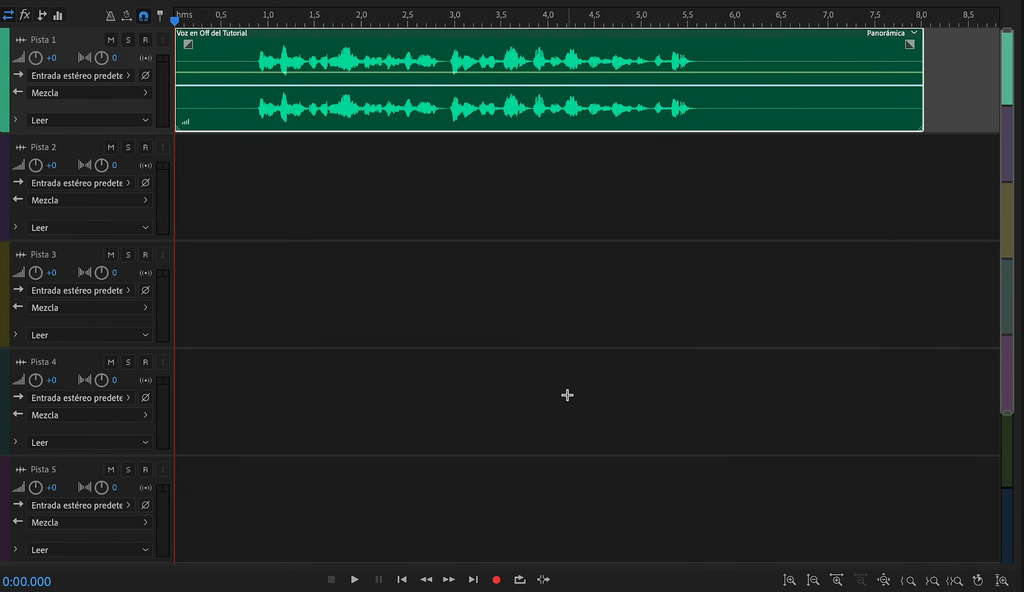Start playback with the Play button

[355, 580]
